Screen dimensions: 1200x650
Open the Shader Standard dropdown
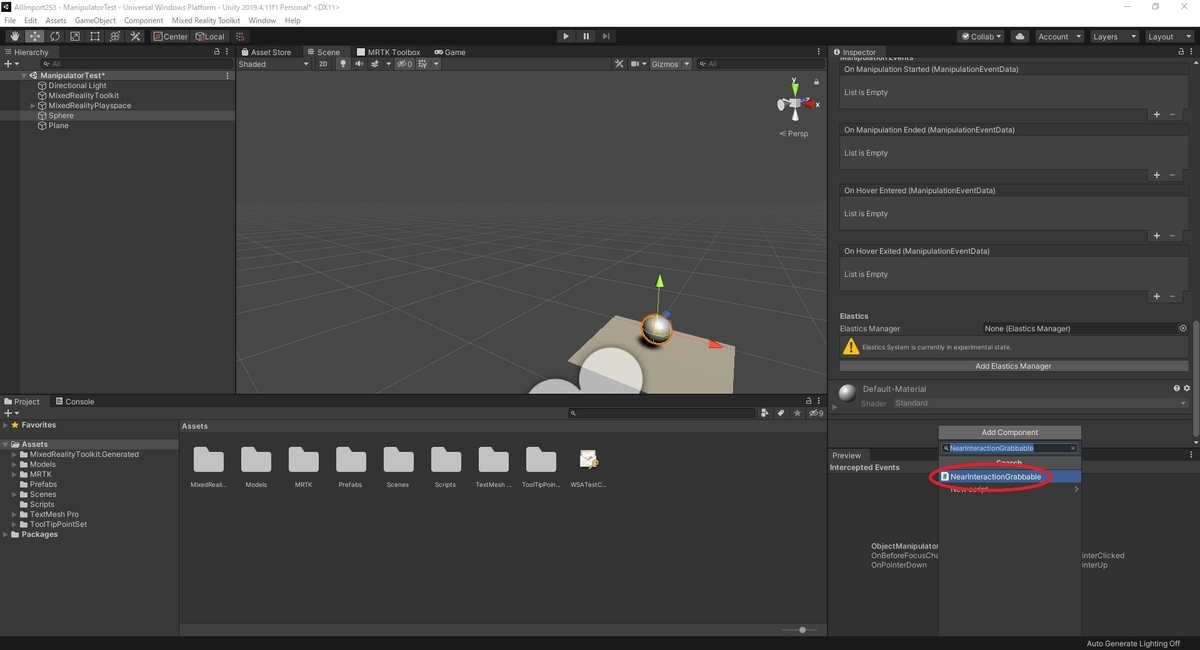1039,403
